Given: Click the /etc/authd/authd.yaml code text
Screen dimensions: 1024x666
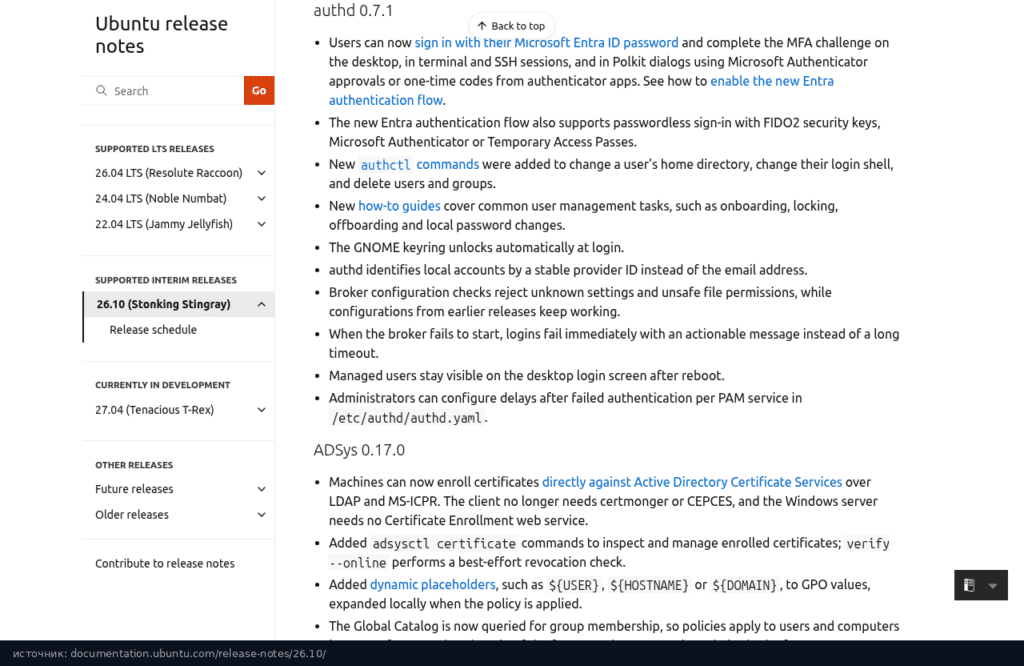Looking at the screenshot, I should click(407, 418).
